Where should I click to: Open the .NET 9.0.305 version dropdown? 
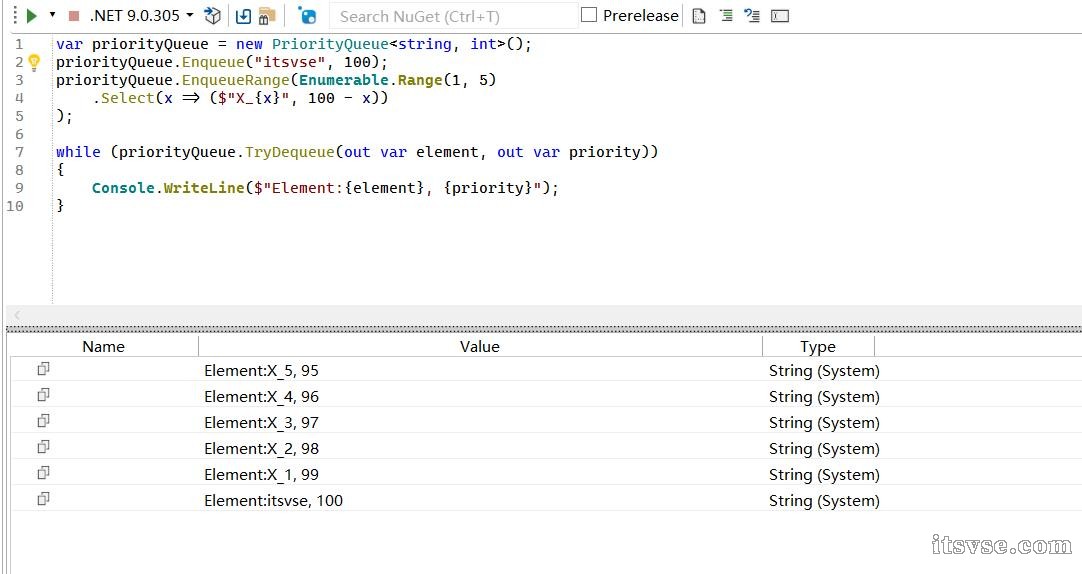(141, 16)
